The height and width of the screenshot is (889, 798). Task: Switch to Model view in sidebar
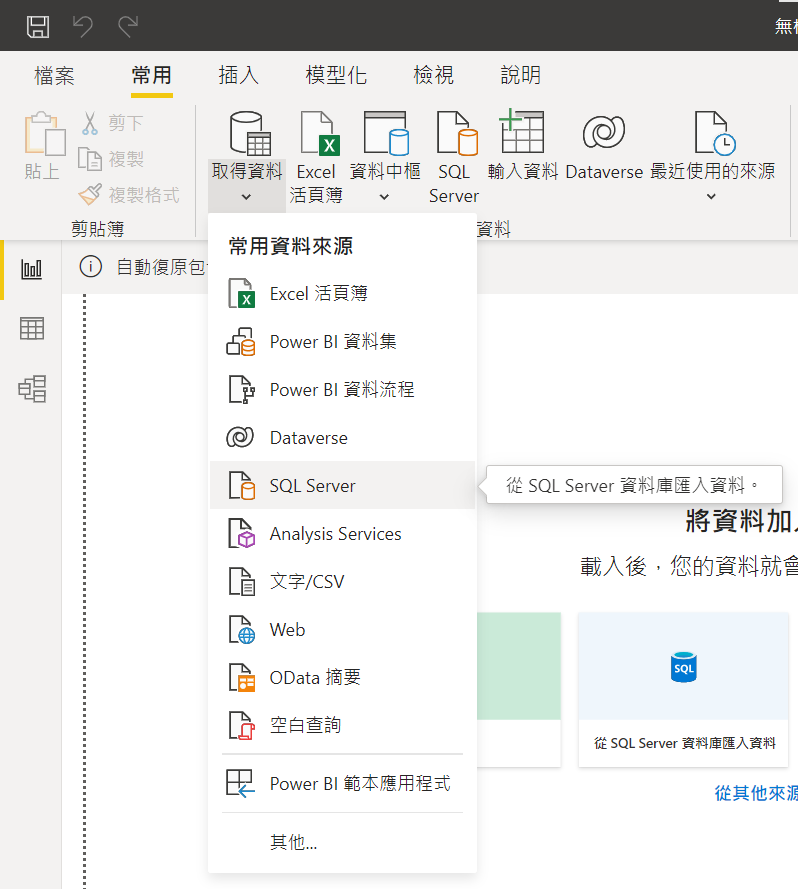point(32,388)
